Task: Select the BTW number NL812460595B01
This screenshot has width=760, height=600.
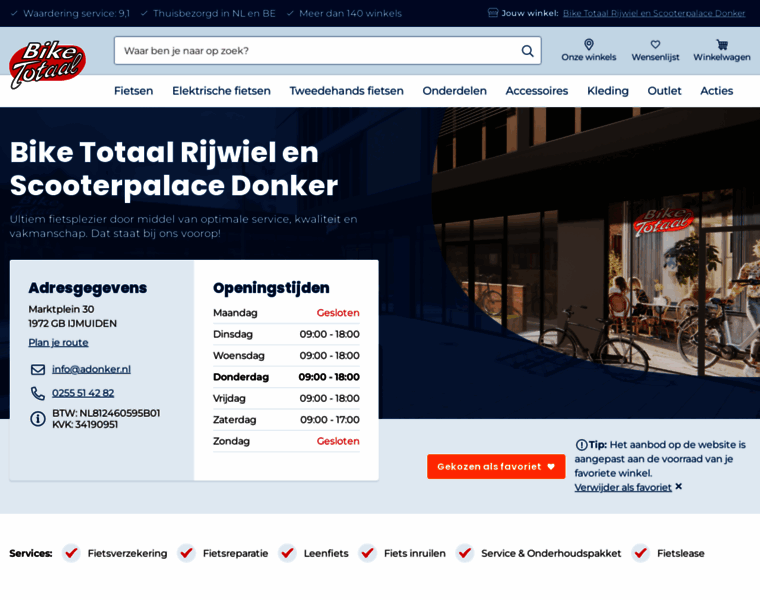Action: [x=120, y=413]
